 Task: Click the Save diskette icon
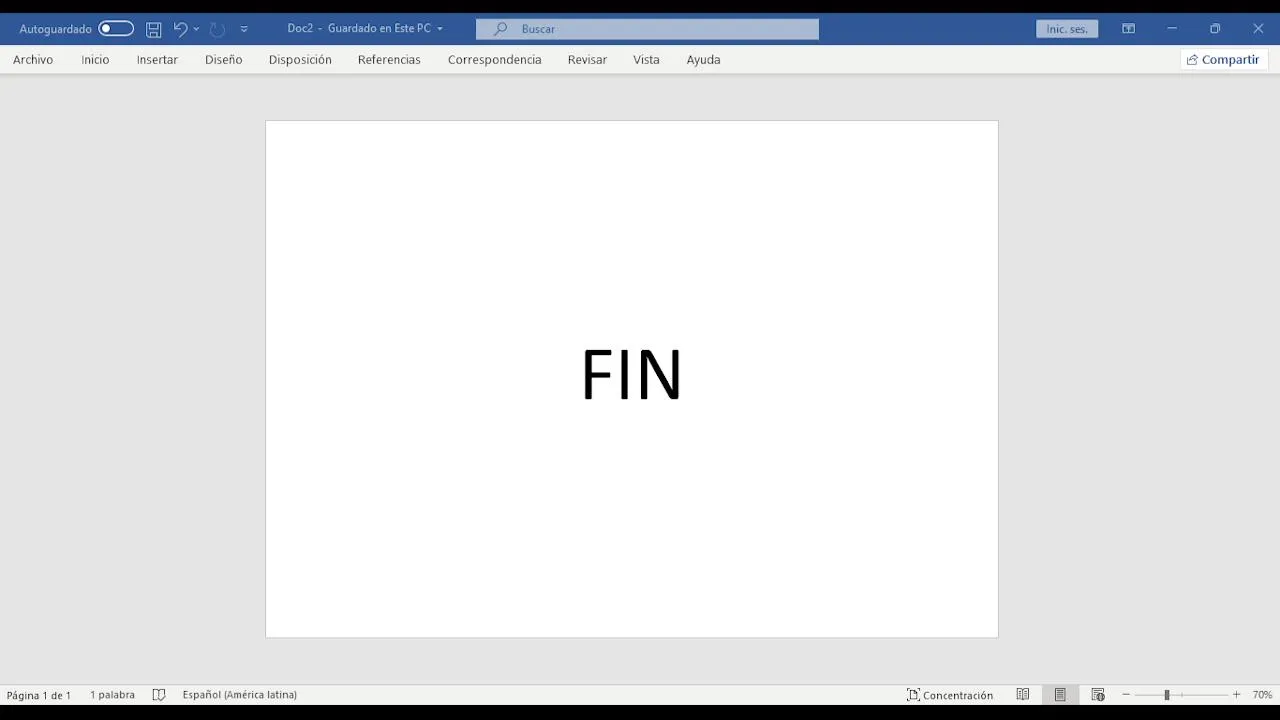[154, 29]
